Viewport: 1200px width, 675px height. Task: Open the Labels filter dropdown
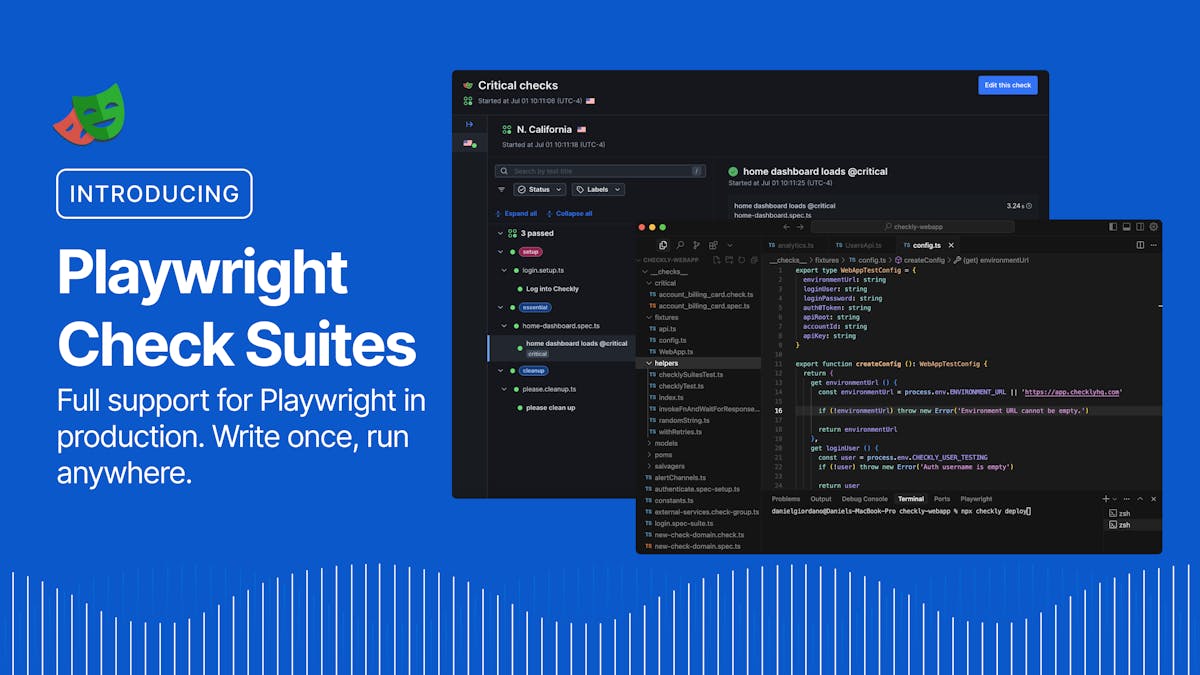(598, 189)
